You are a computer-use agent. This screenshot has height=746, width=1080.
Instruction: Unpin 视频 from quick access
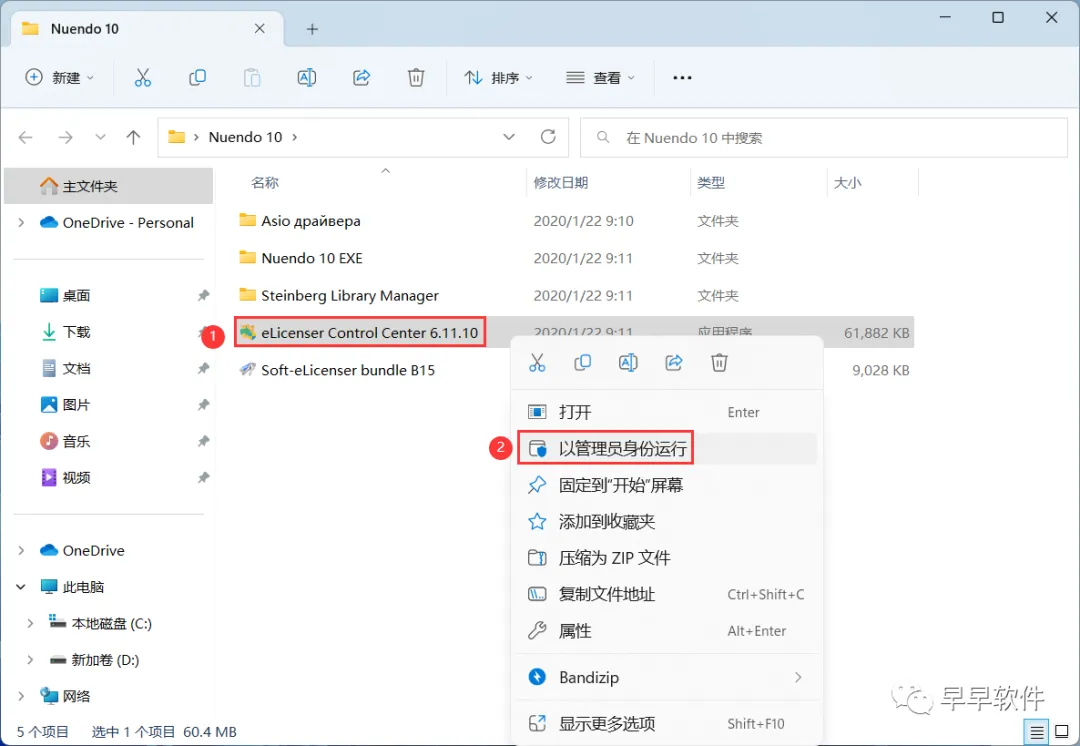point(203,477)
